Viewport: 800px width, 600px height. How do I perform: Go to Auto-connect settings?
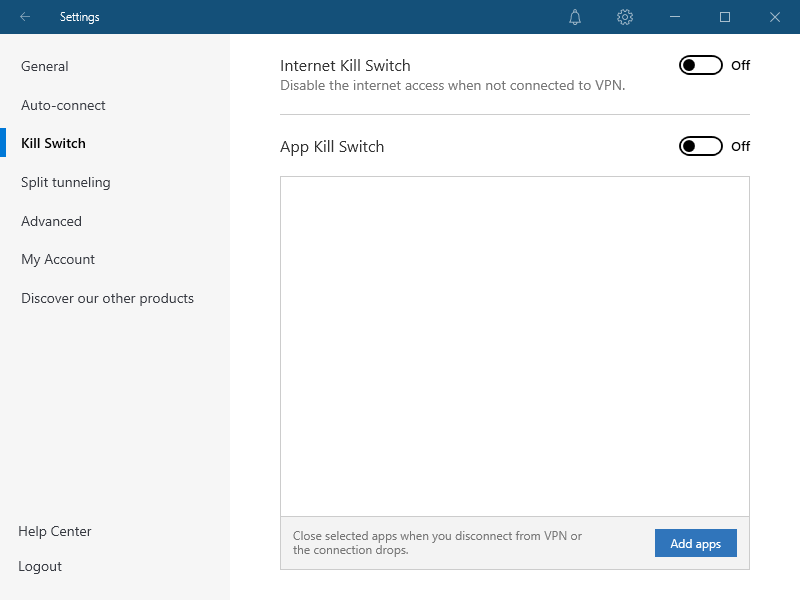point(63,105)
